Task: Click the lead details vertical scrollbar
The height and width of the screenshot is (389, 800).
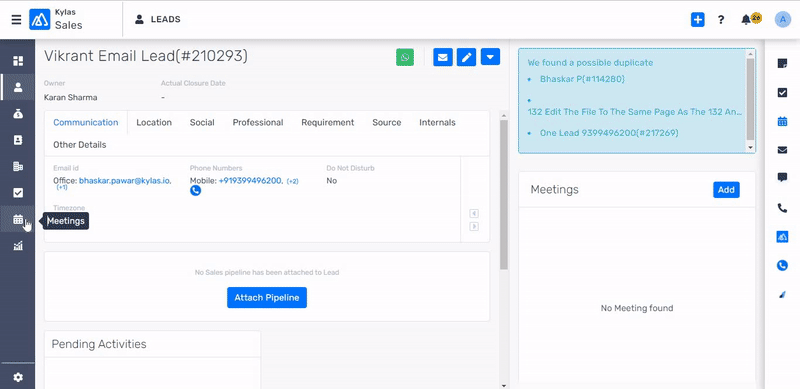Action: pyautogui.click(x=504, y=194)
